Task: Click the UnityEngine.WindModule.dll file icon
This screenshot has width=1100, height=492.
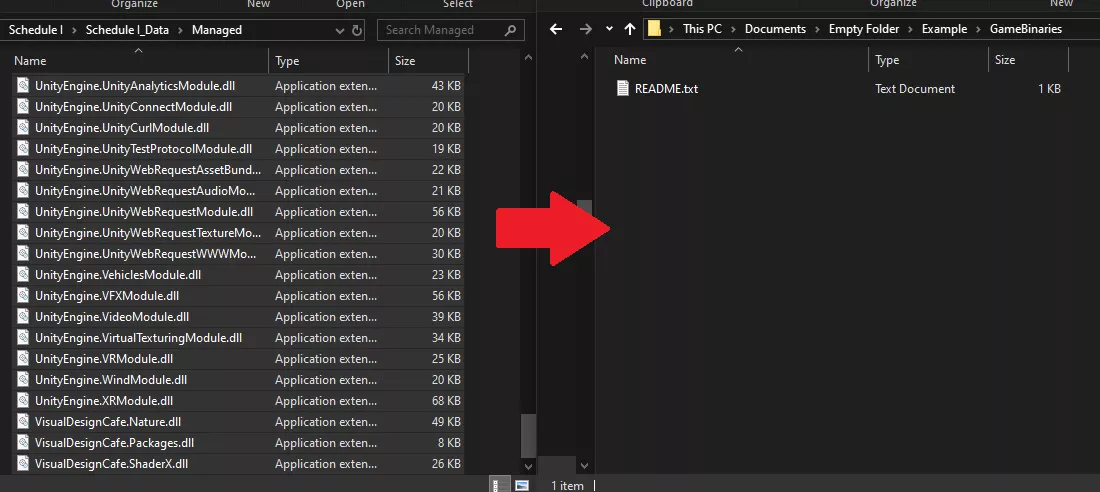Action: pyautogui.click(x=23, y=380)
